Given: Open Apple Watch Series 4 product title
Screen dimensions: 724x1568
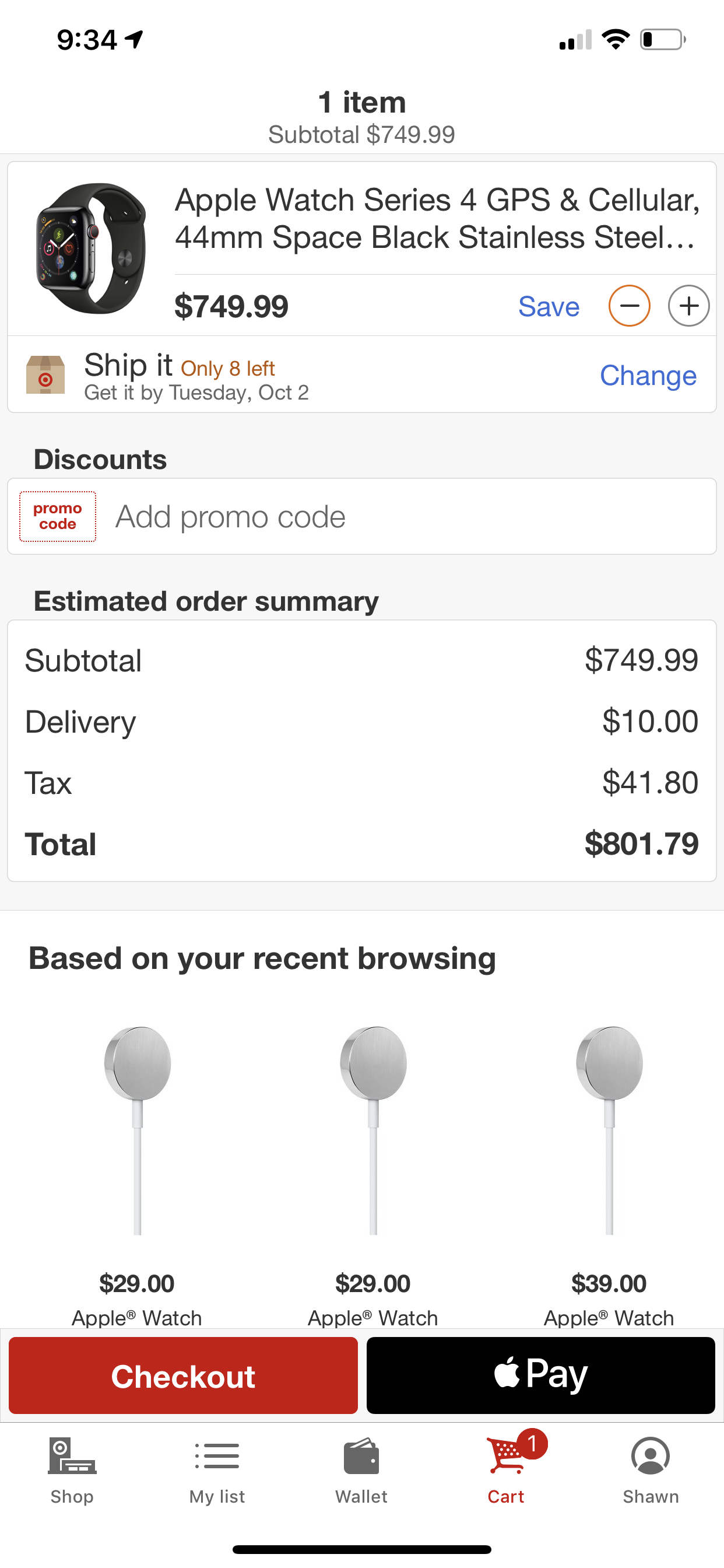Looking at the screenshot, I should point(437,218).
